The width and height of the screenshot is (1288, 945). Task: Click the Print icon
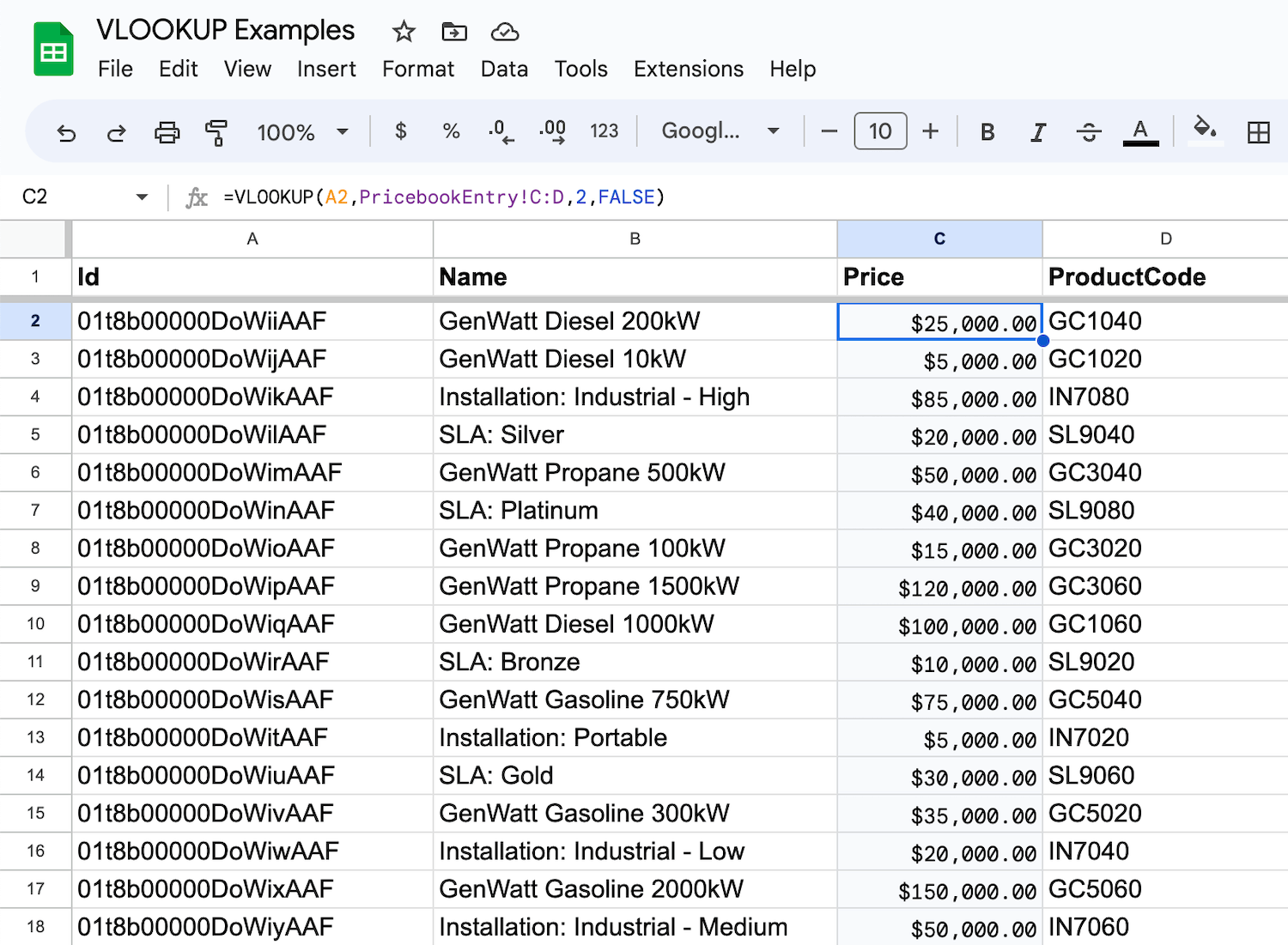pos(167,132)
